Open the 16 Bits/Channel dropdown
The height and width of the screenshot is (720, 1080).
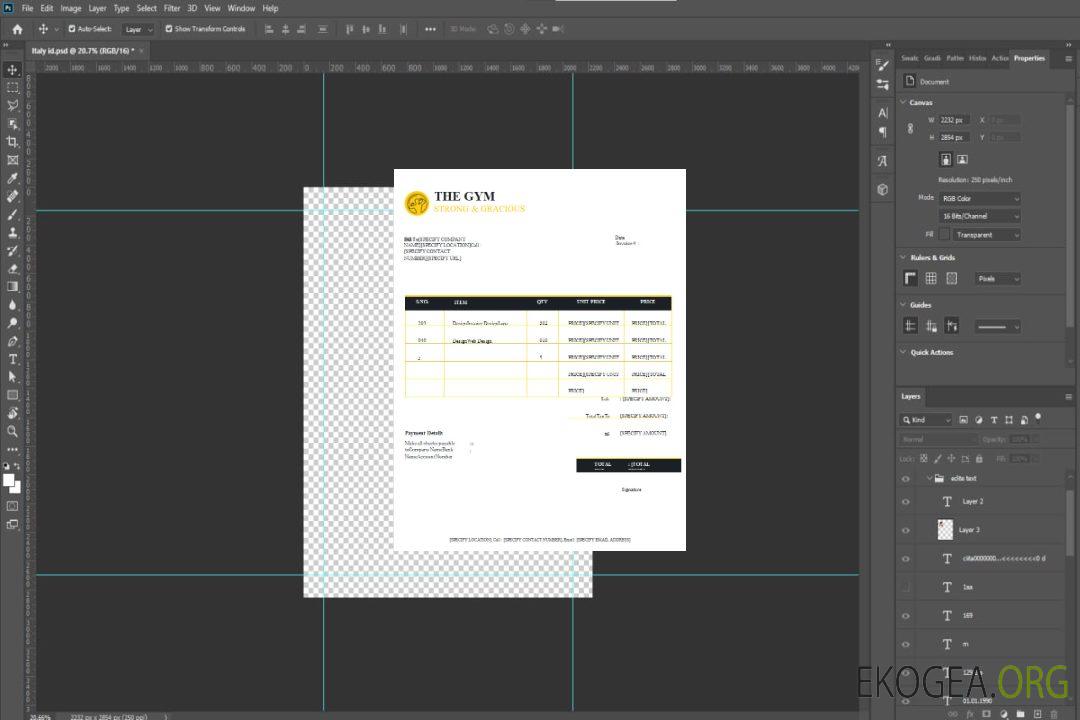click(x=980, y=216)
